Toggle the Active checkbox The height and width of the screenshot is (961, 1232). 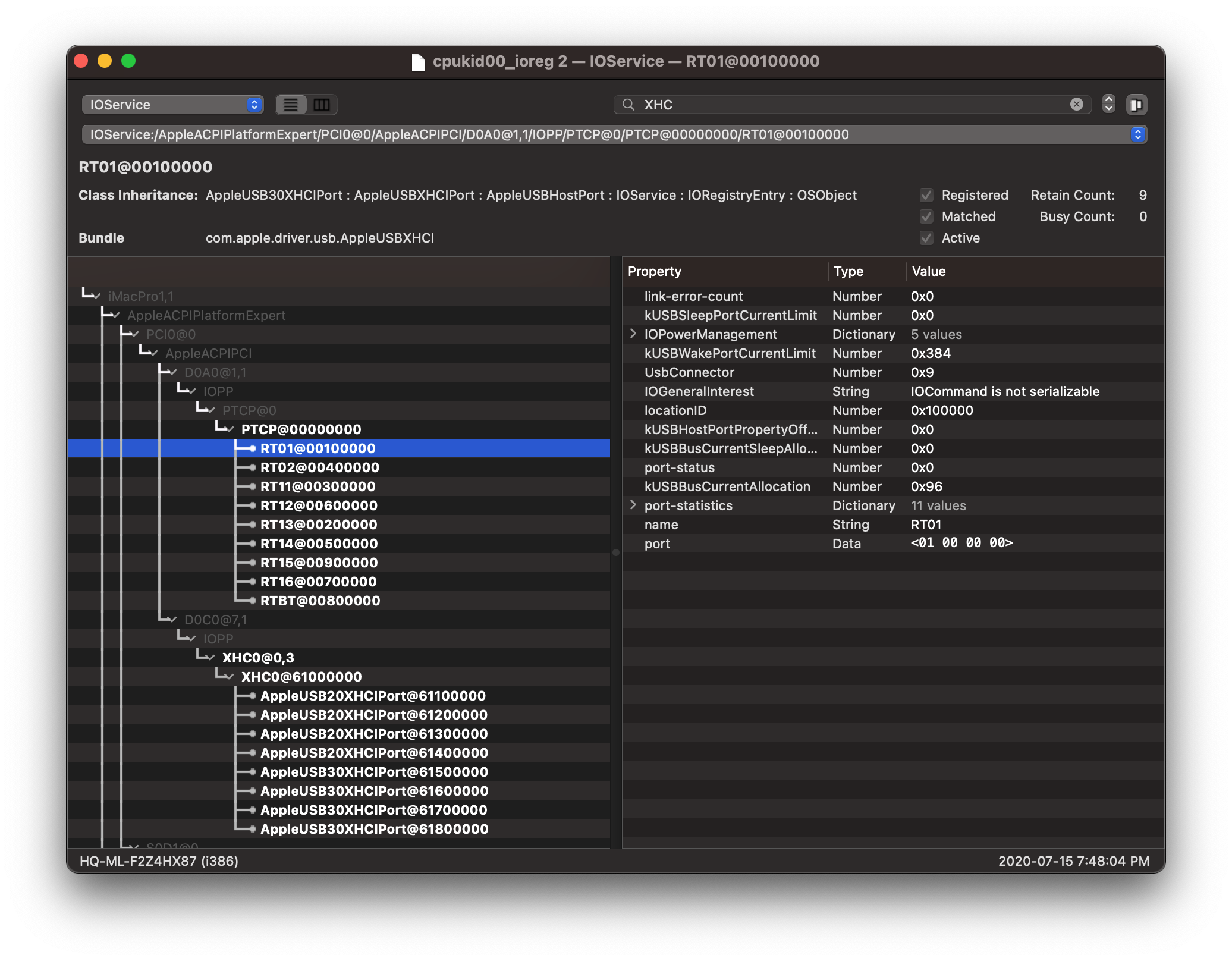[926, 238]
